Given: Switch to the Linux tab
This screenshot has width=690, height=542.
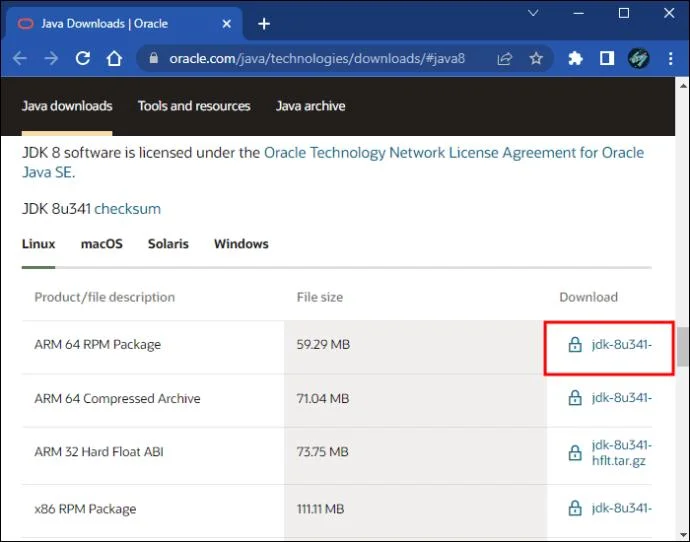Looking at the screenshot, I should point(38,244).
